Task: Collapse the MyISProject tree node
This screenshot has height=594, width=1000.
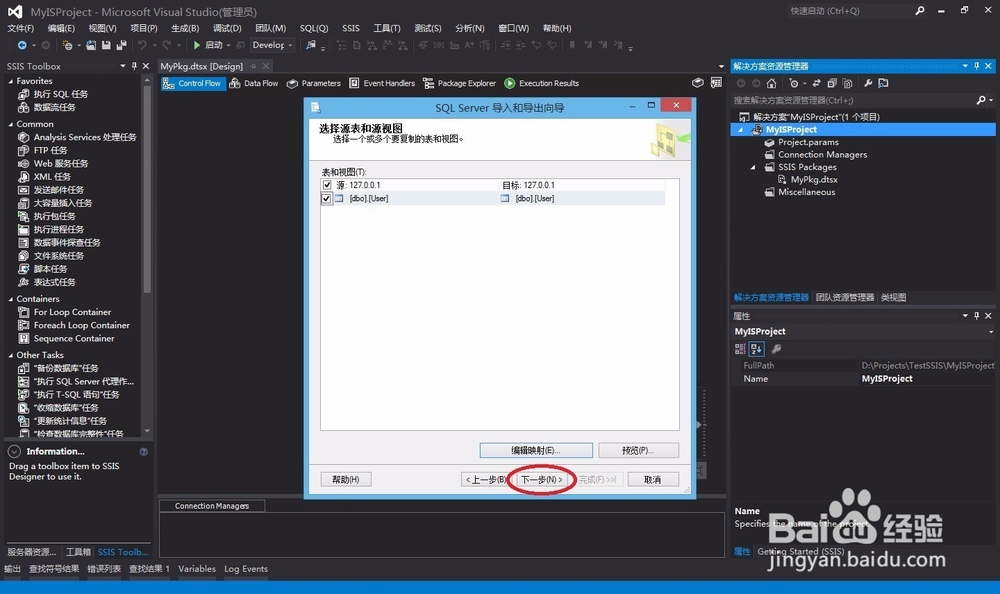Action: [740, 130]
